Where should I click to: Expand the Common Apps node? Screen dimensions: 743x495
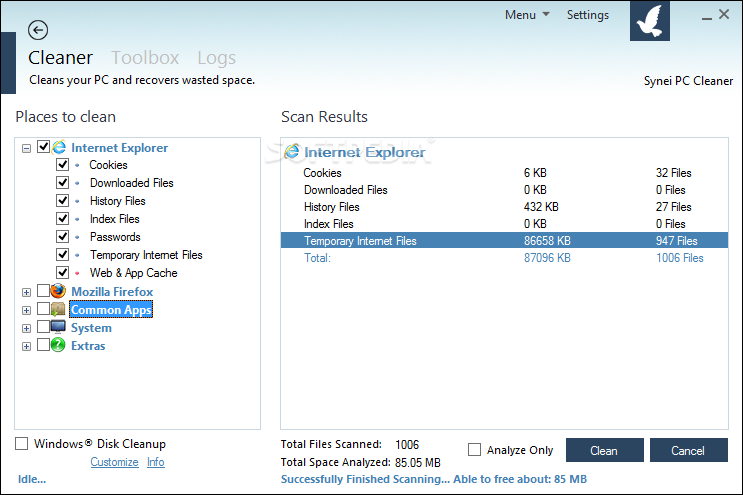27,310
